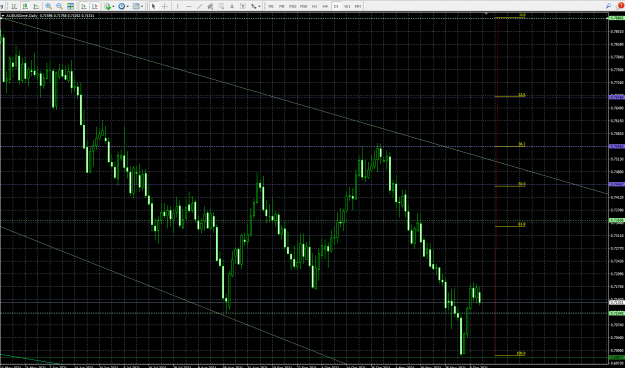Toggle chart auto scroll
The height and width of the screenshot is (368, 625).
pos(84,6)
